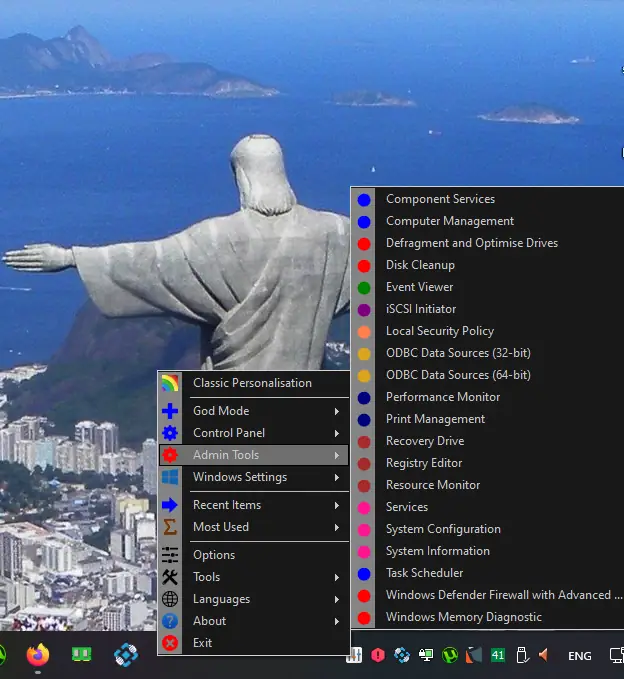624x679 pixels.
Task: Click the ENG language indicator
Action: 579,656
